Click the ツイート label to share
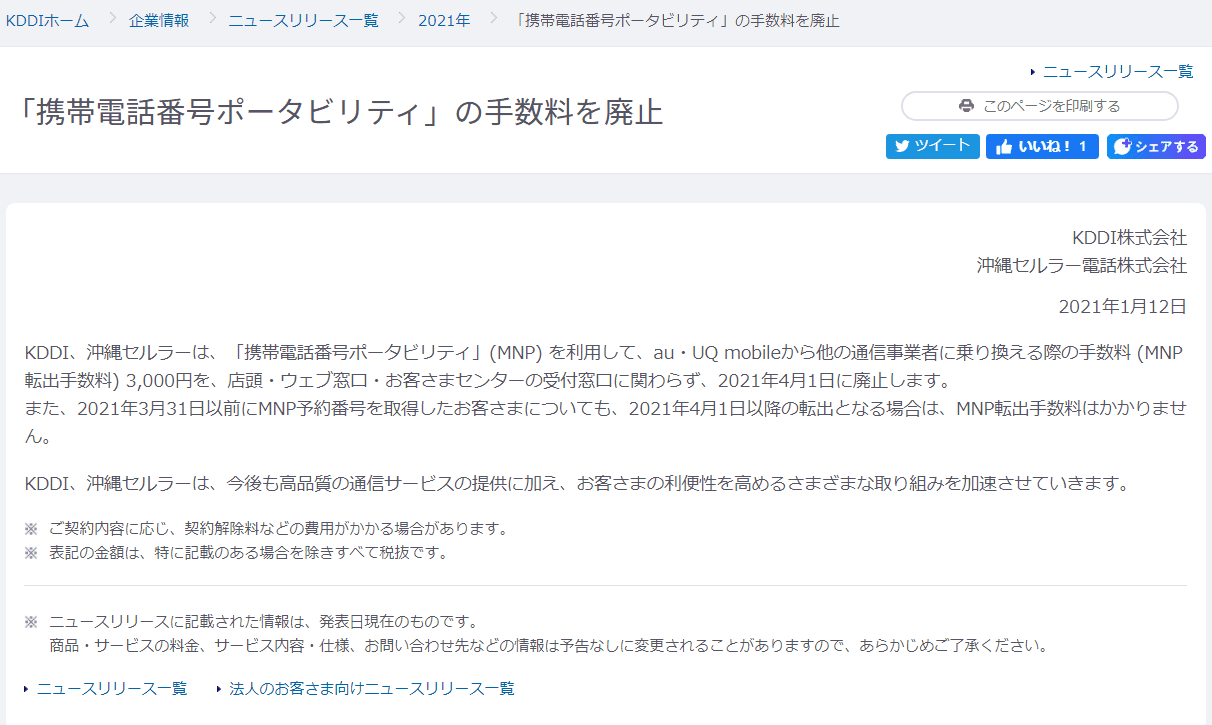1212x725 pixels. click(942, 146)
